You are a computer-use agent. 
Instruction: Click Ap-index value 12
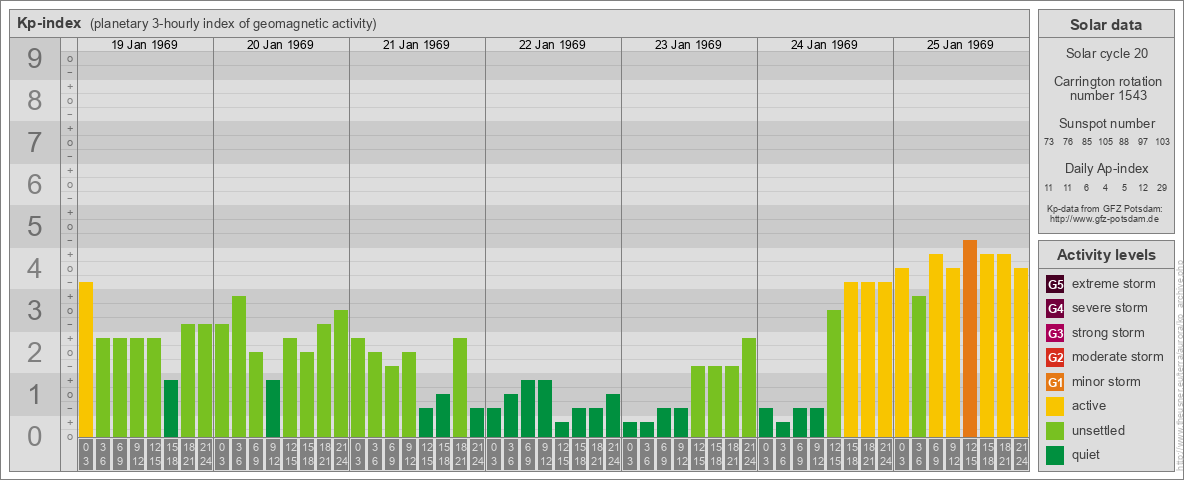1142,187
